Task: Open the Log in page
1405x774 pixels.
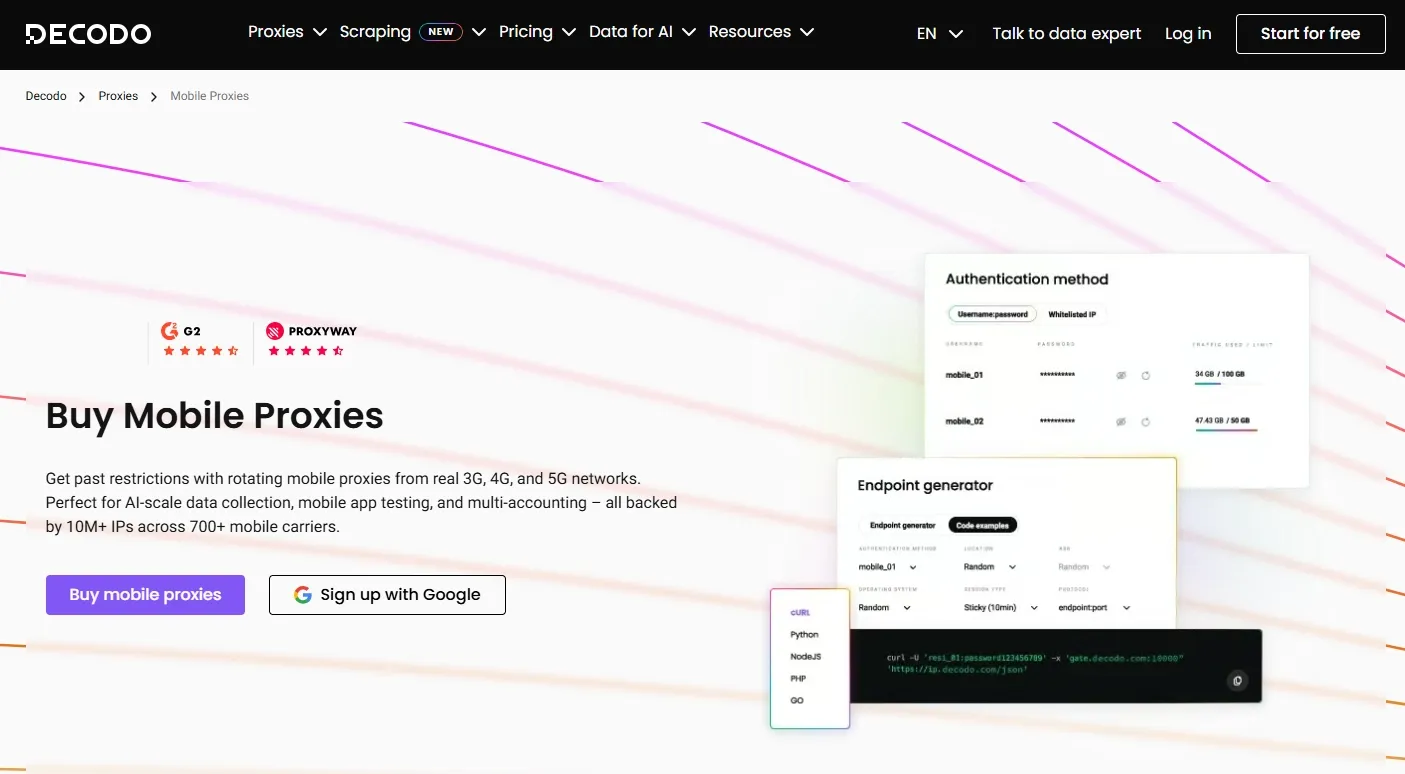Action: pos(1188,34)
